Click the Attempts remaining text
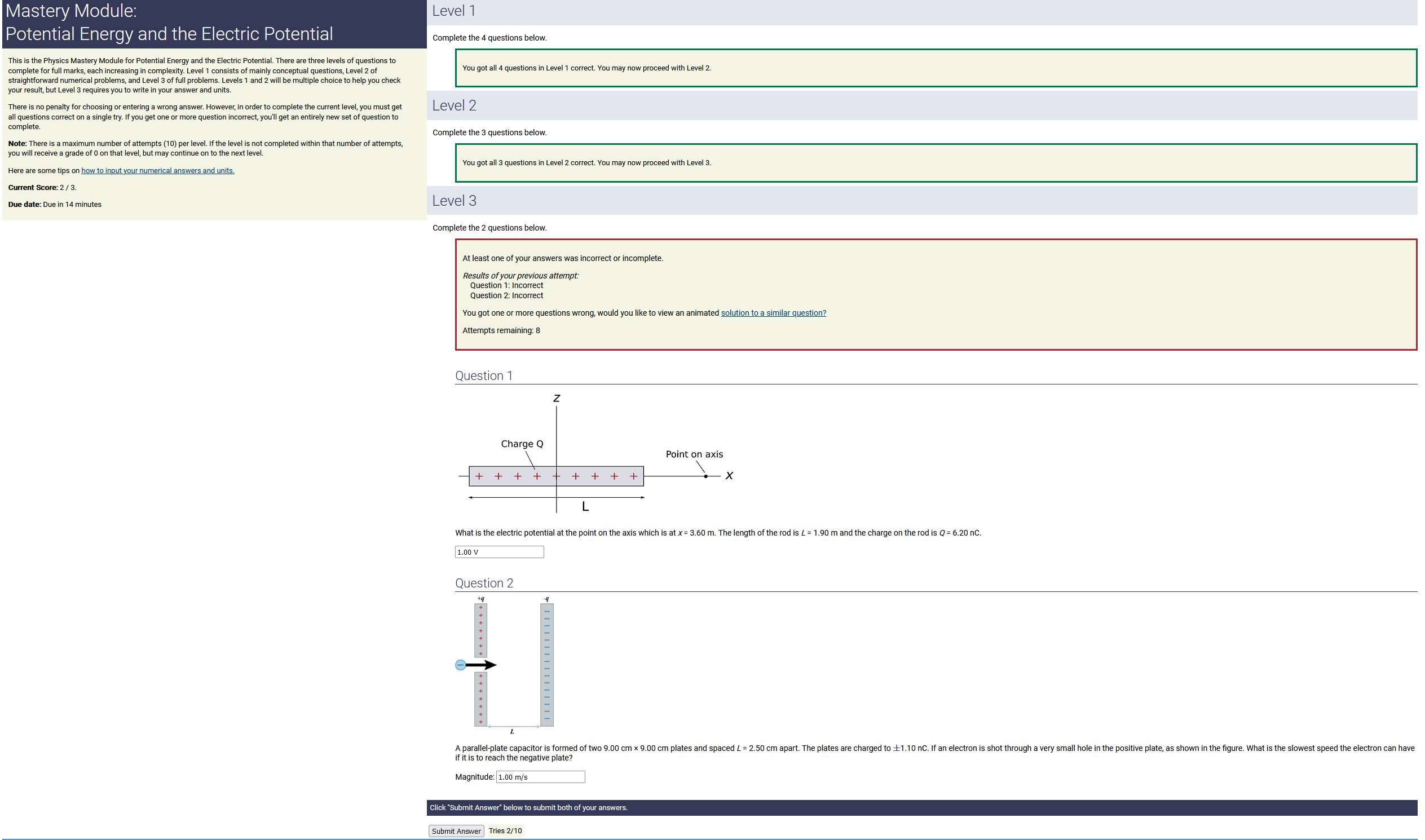This screenshot has width=1425, height=840. click(502, 330)
